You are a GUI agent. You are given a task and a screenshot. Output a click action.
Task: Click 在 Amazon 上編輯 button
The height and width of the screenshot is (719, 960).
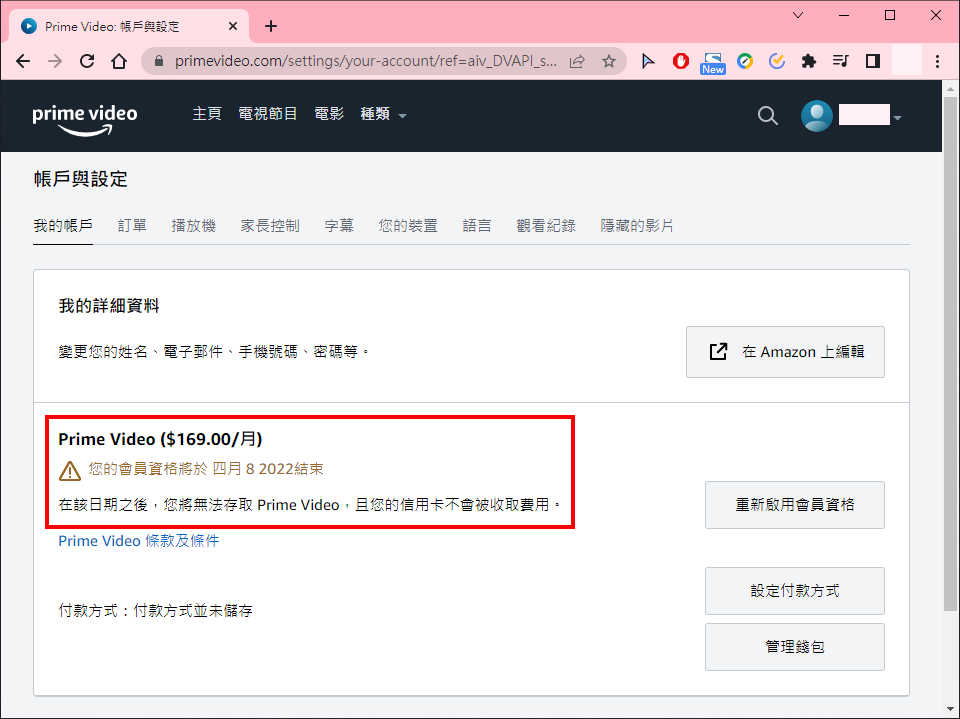pyautogui.click(x=785, y=352)
